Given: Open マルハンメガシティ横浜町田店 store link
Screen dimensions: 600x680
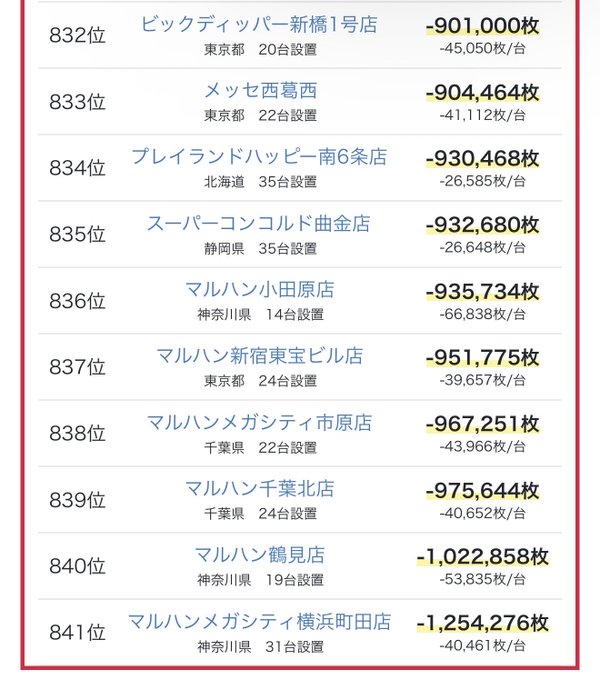Looking at the screenshot, I should pos(259,622).
